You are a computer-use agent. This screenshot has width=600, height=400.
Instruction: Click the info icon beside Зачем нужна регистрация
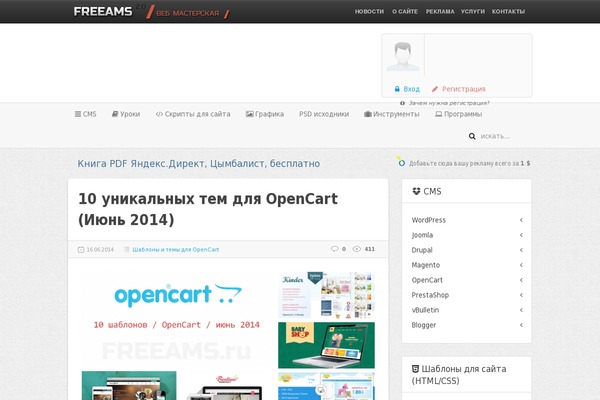click(402, 103)
